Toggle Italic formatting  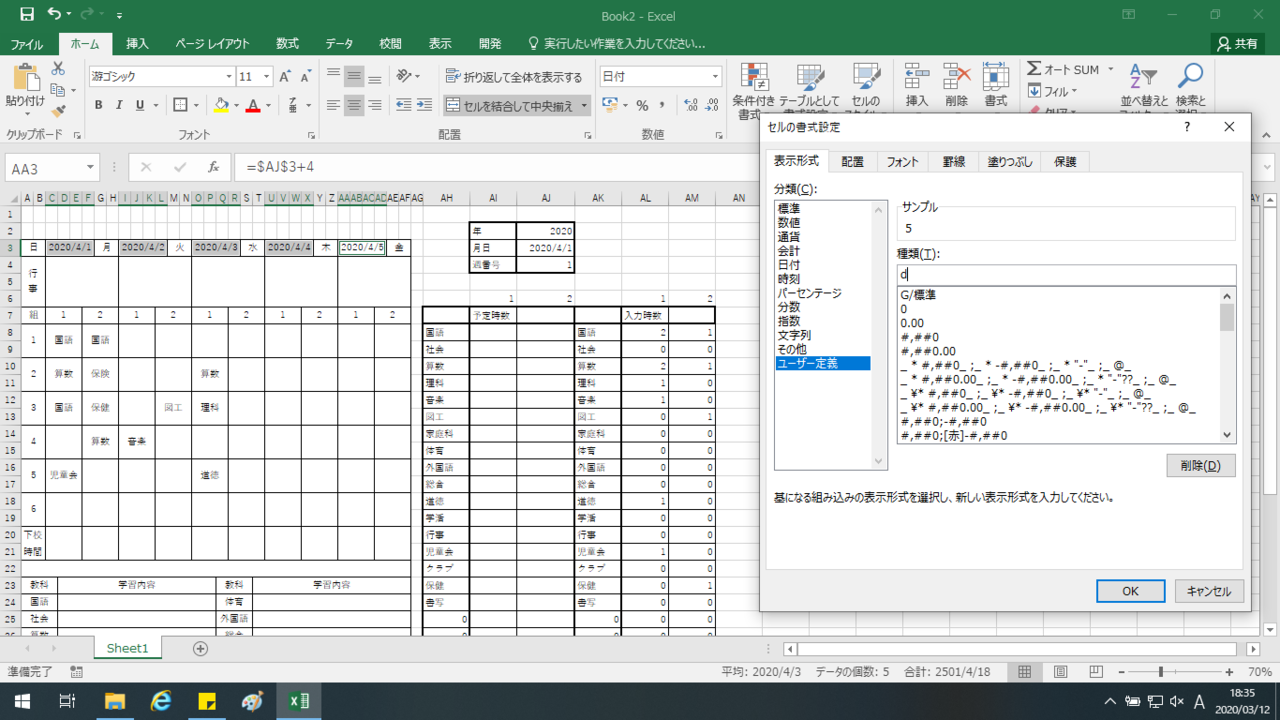pyautogui.click(x=119, y=105)
